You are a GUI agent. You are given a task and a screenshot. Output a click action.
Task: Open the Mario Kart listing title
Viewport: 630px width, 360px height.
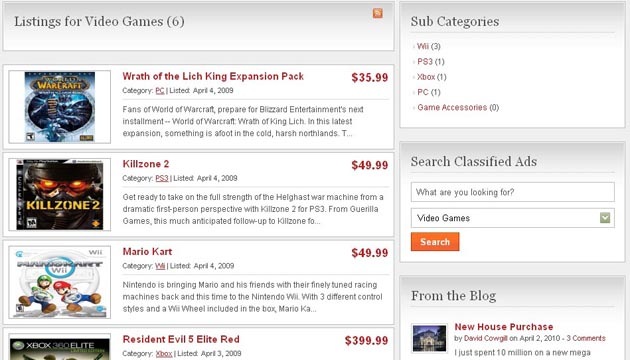pyautogui.click(x=147, y=252)
